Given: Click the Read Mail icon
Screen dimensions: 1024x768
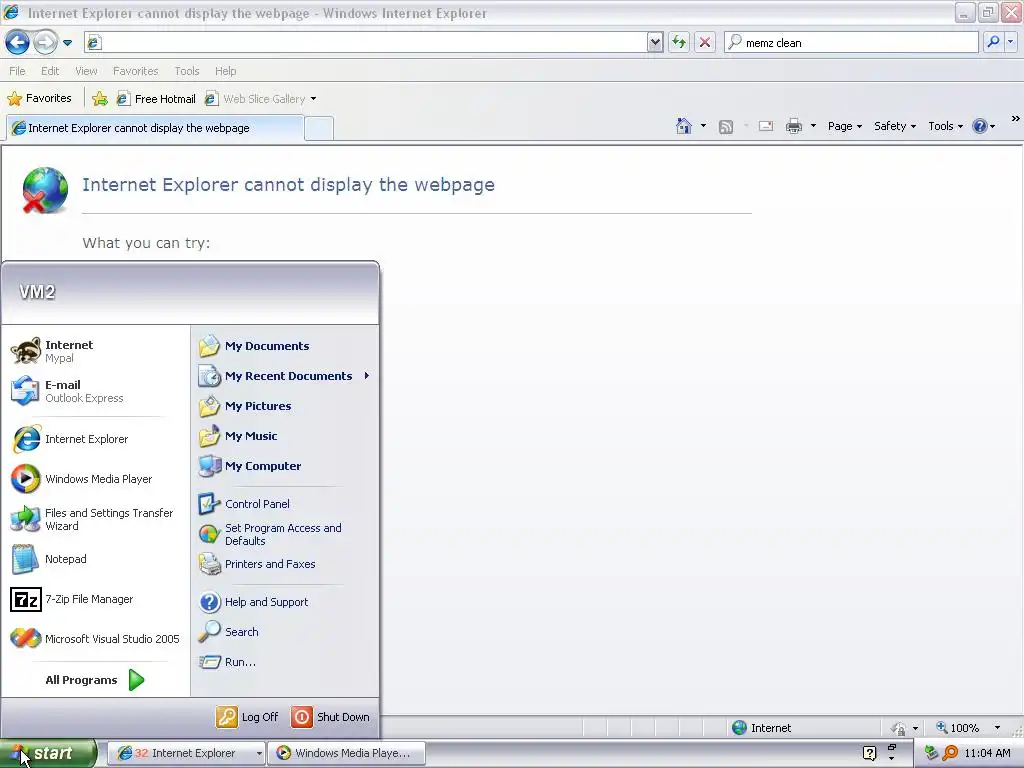Looking at the screenshot, I should (x=766, y=126).
